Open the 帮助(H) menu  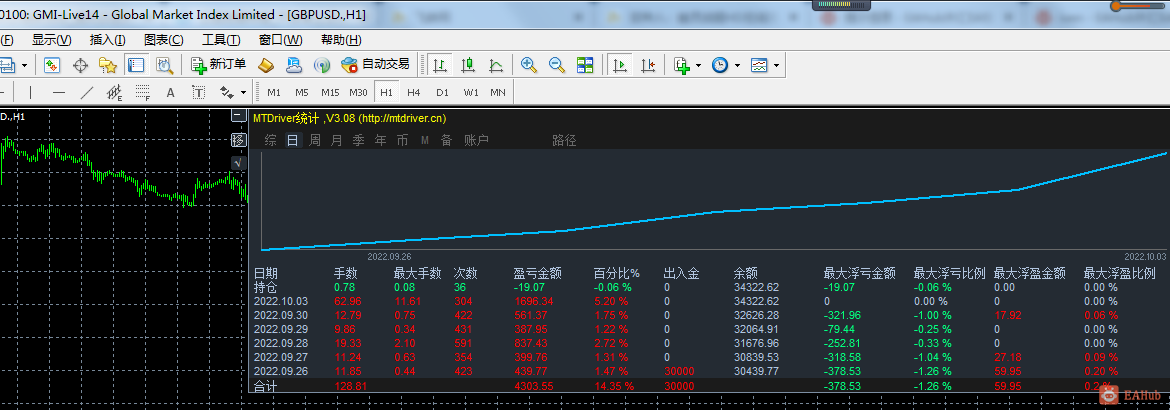(x=341, y=40)
